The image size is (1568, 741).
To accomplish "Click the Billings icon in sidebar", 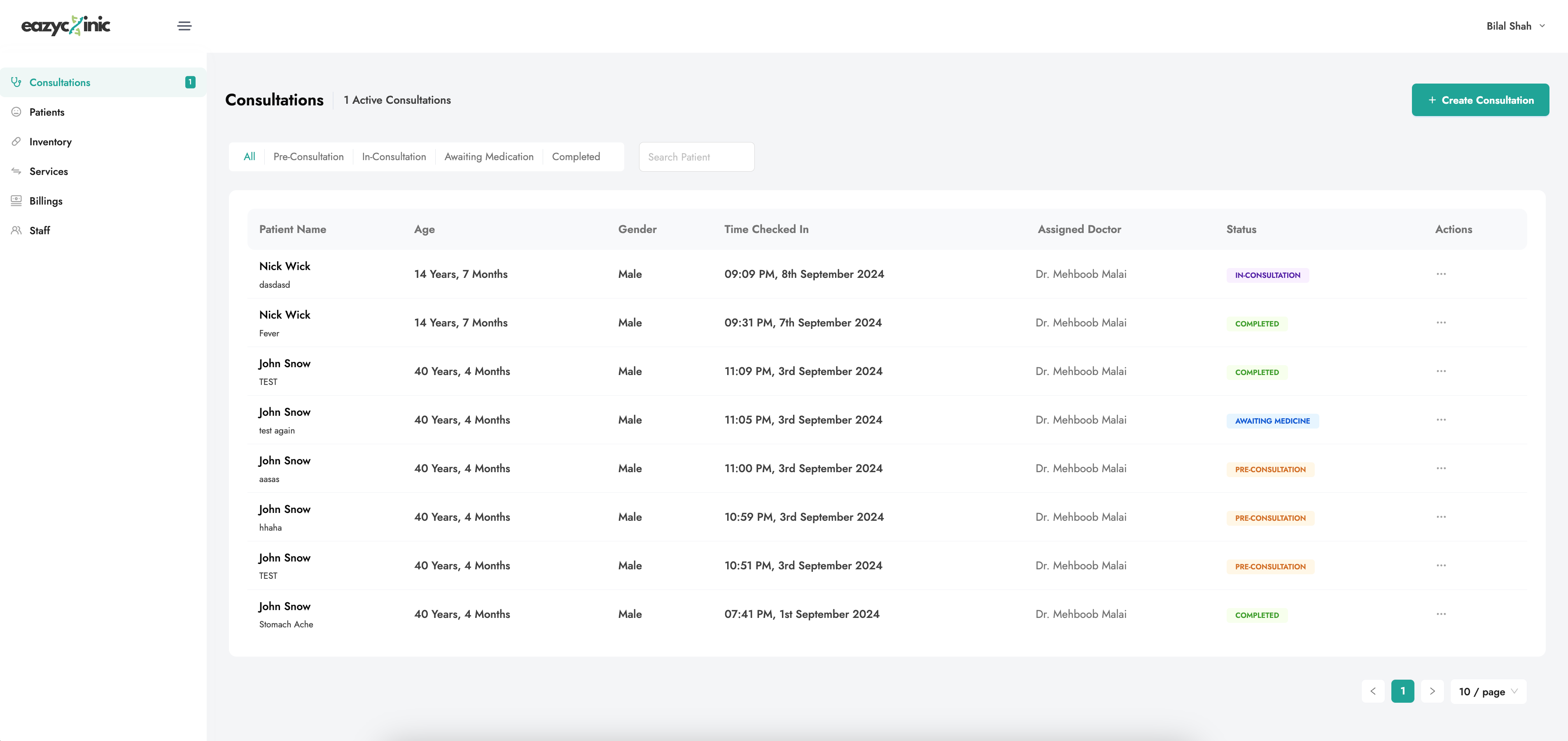I will 16,201.
